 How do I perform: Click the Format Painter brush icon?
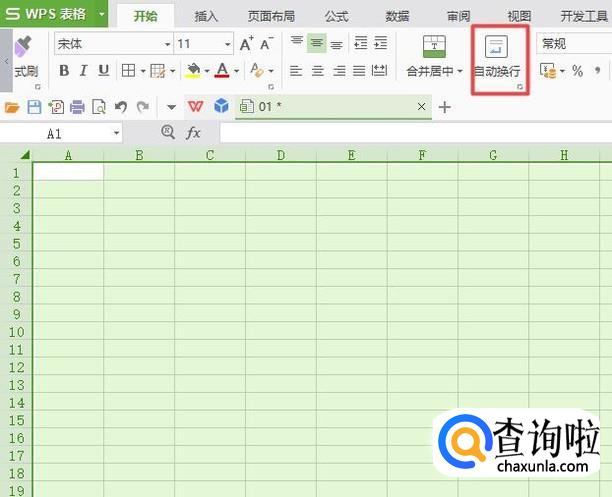23,46
